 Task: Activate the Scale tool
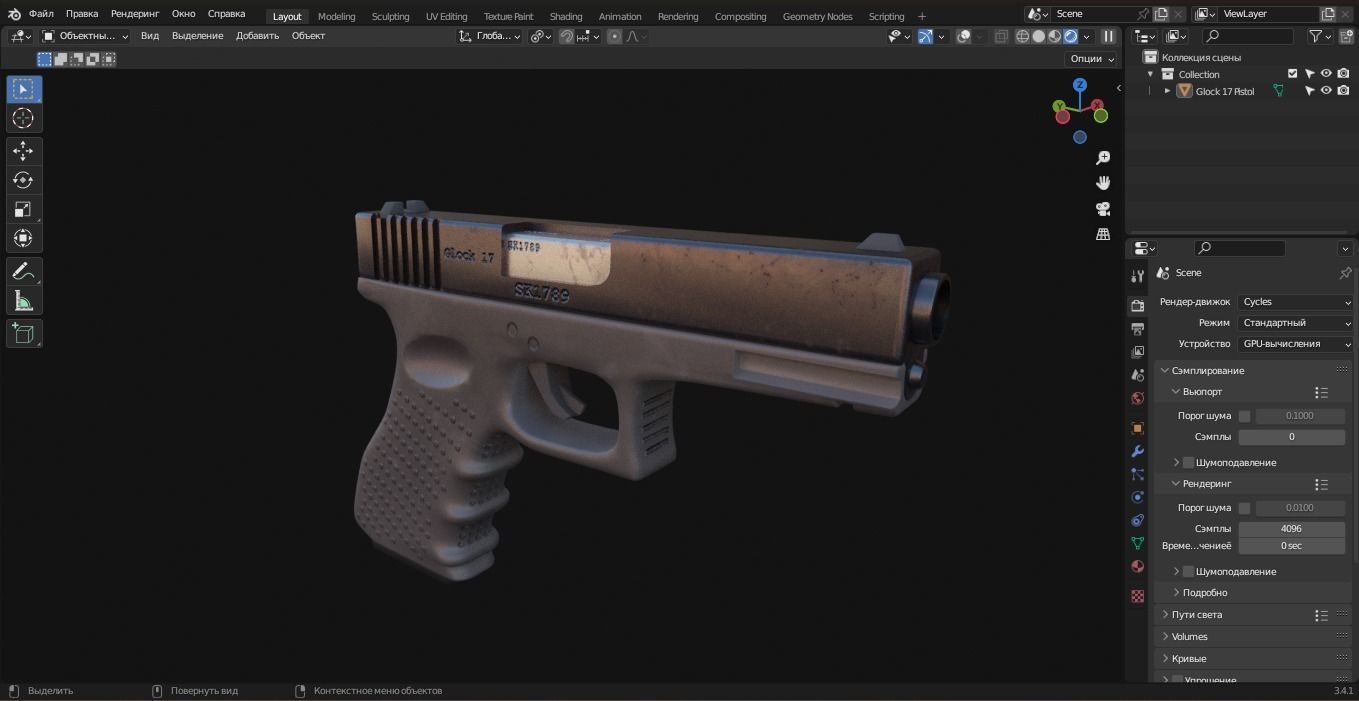[x=24, y=209]
